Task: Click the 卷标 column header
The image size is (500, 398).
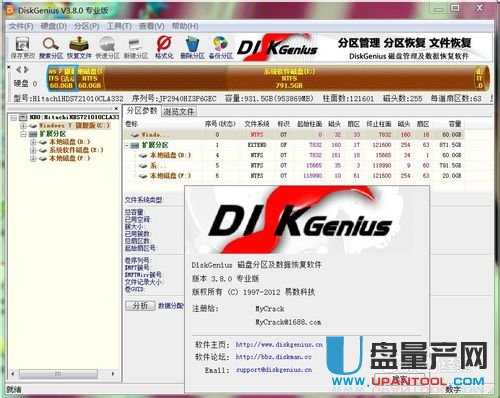Action: pos(131,124)
